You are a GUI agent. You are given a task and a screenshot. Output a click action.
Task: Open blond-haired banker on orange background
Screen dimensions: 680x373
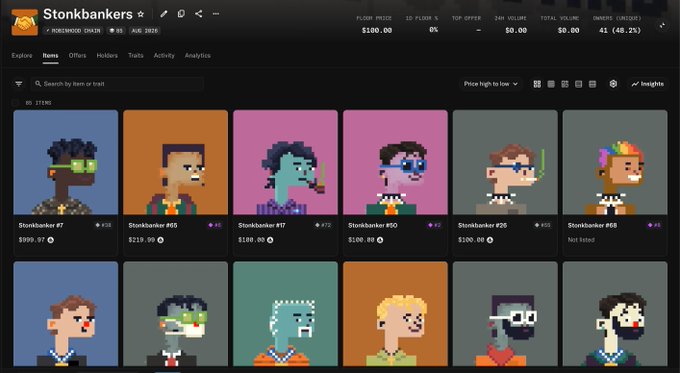click(x=395, y=314)
